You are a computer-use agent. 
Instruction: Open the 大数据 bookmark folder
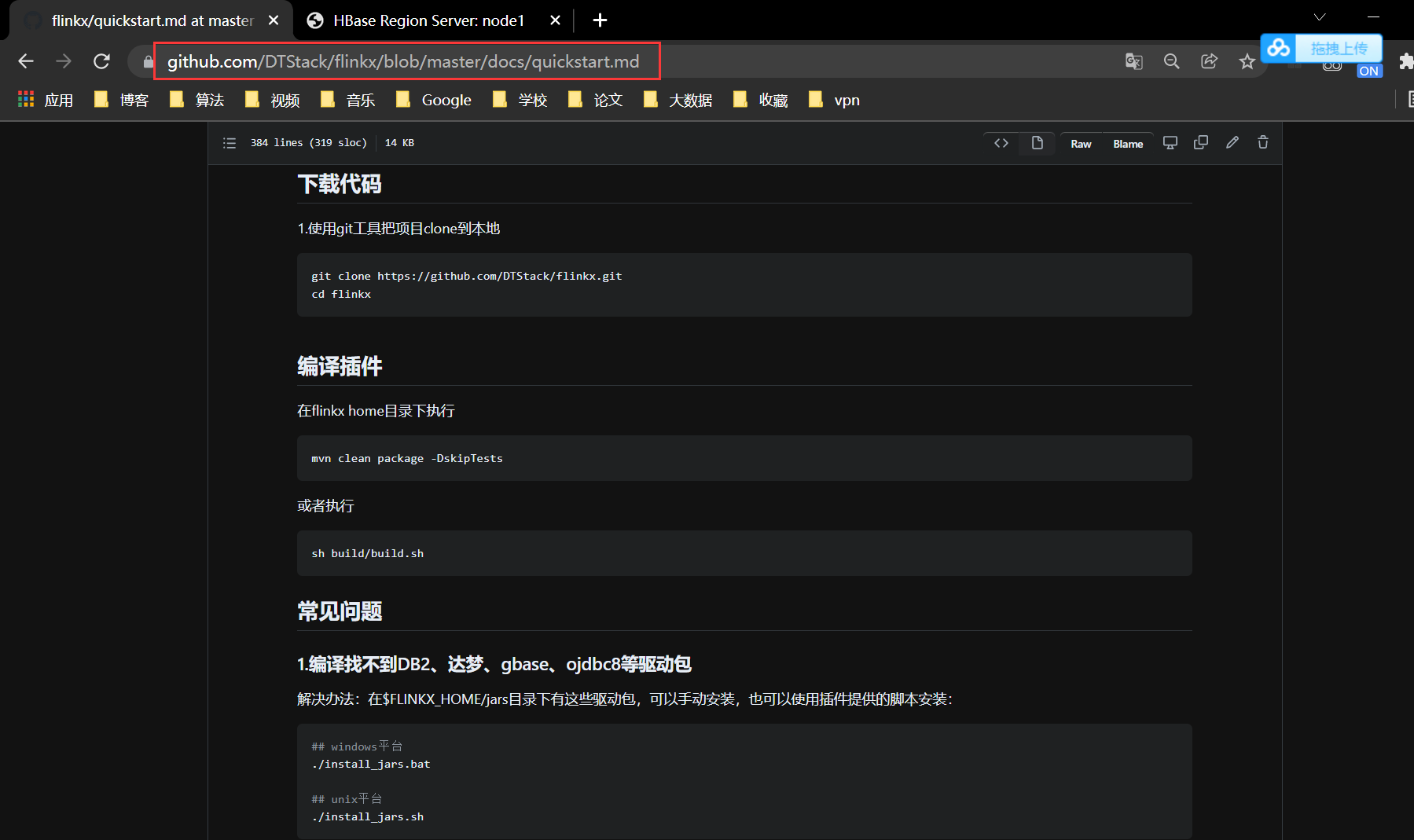[x=678, y=100]
